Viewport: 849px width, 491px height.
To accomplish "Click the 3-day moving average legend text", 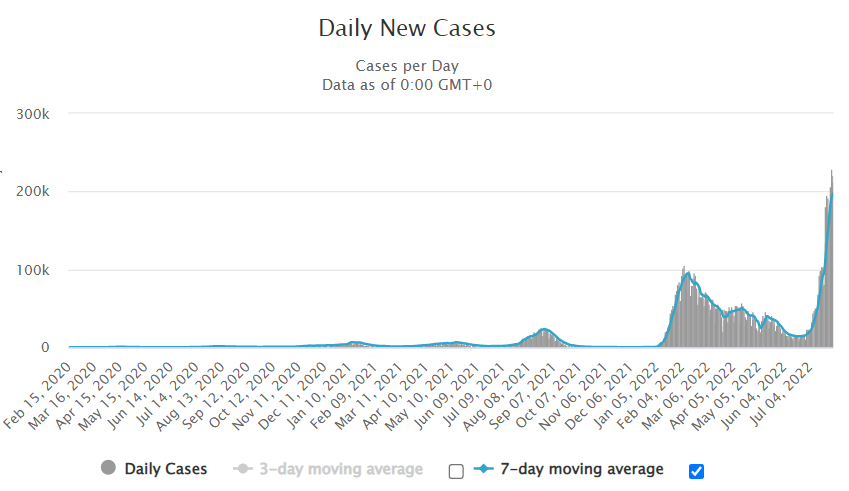I will tap(341, 468).
